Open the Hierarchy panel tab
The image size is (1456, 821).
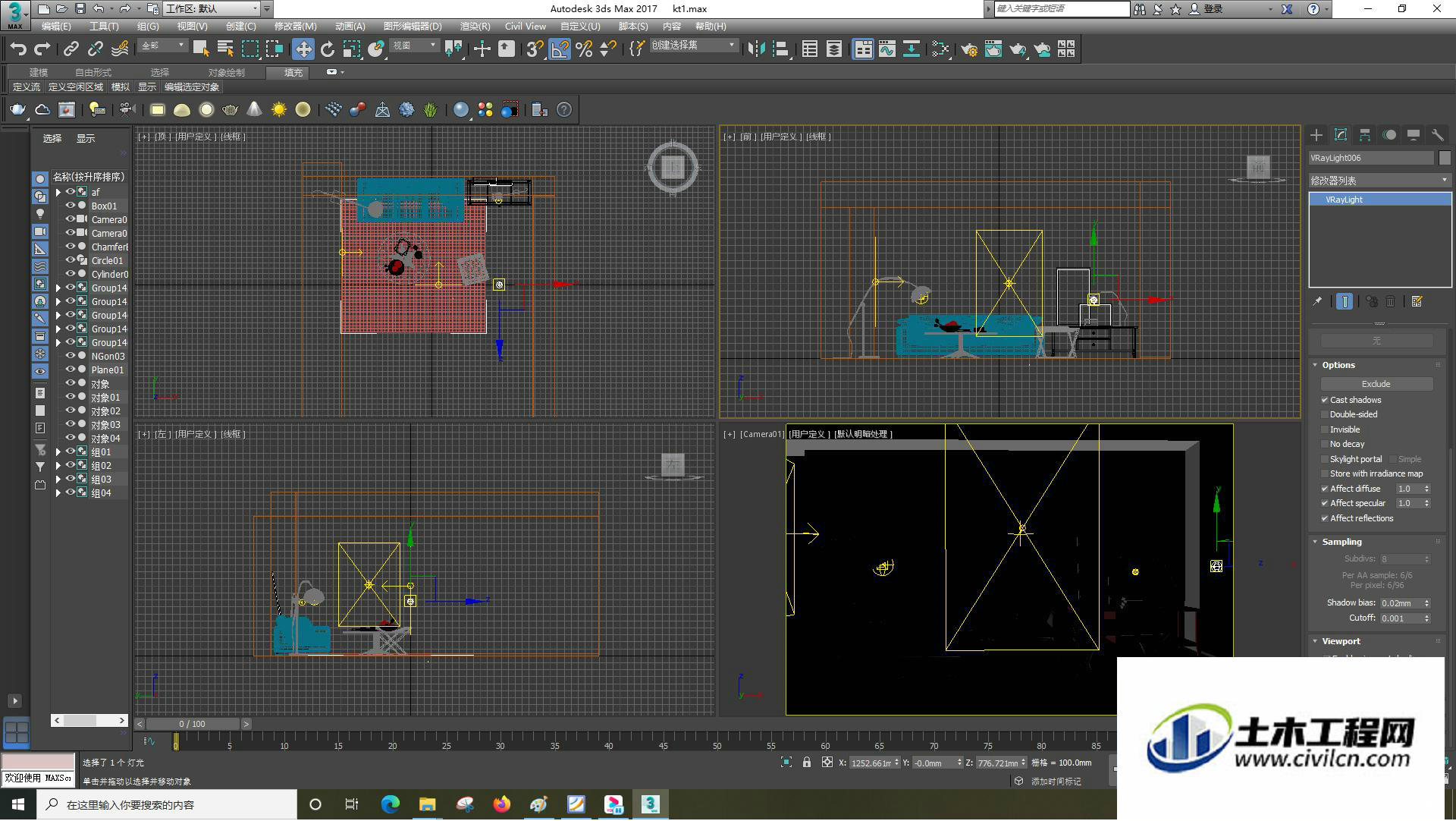1365,134
